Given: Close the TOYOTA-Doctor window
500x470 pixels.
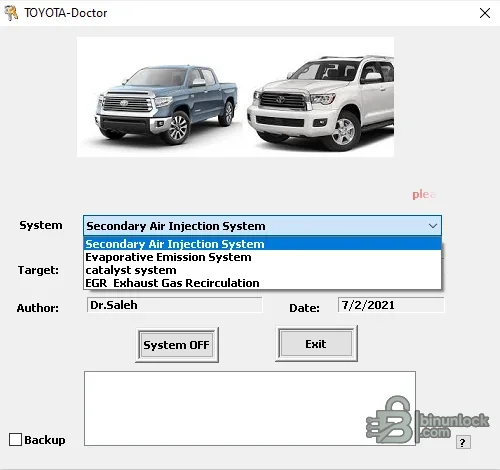Looking at the screenshot, I should [x=485, y=13].
